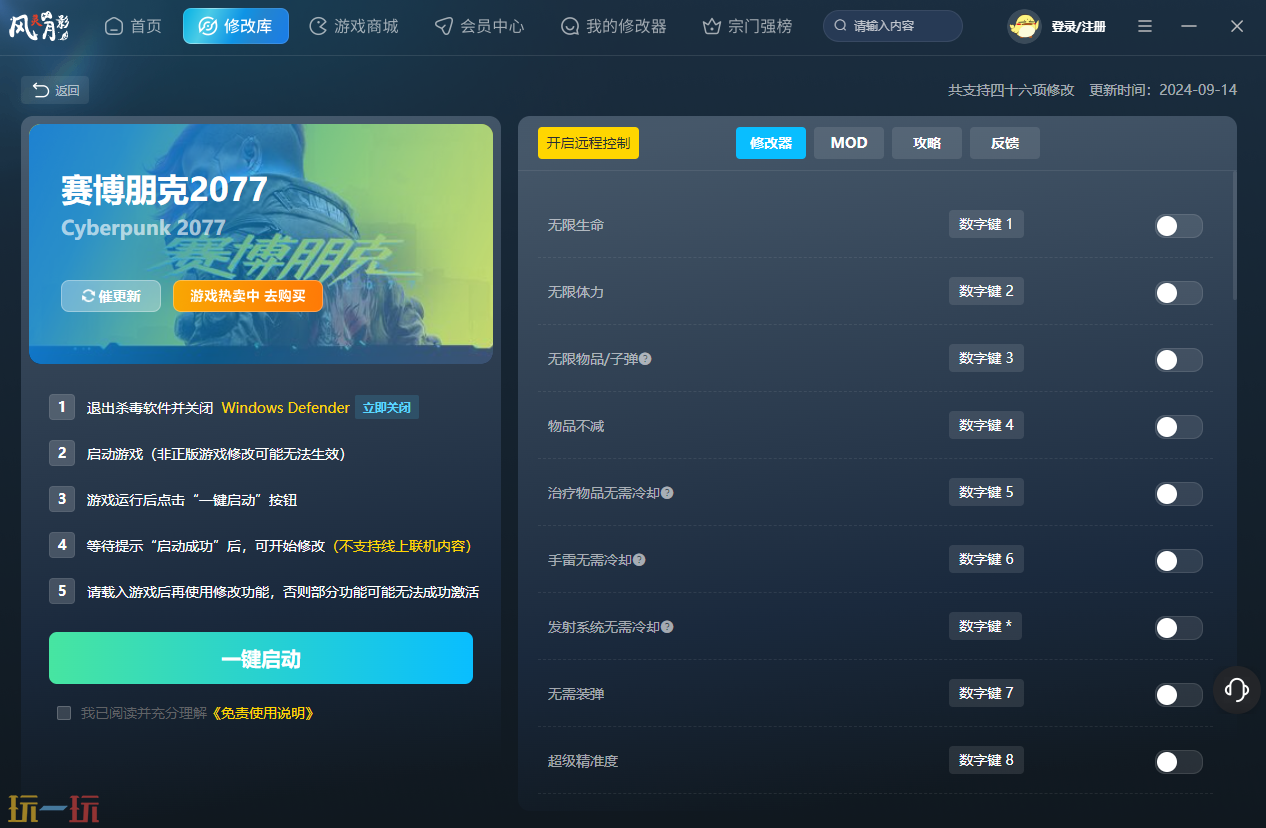Turn on 无限物品/子弹 switch
This screenshot has height=828, width=1266.
click(x=1178, y=360)
